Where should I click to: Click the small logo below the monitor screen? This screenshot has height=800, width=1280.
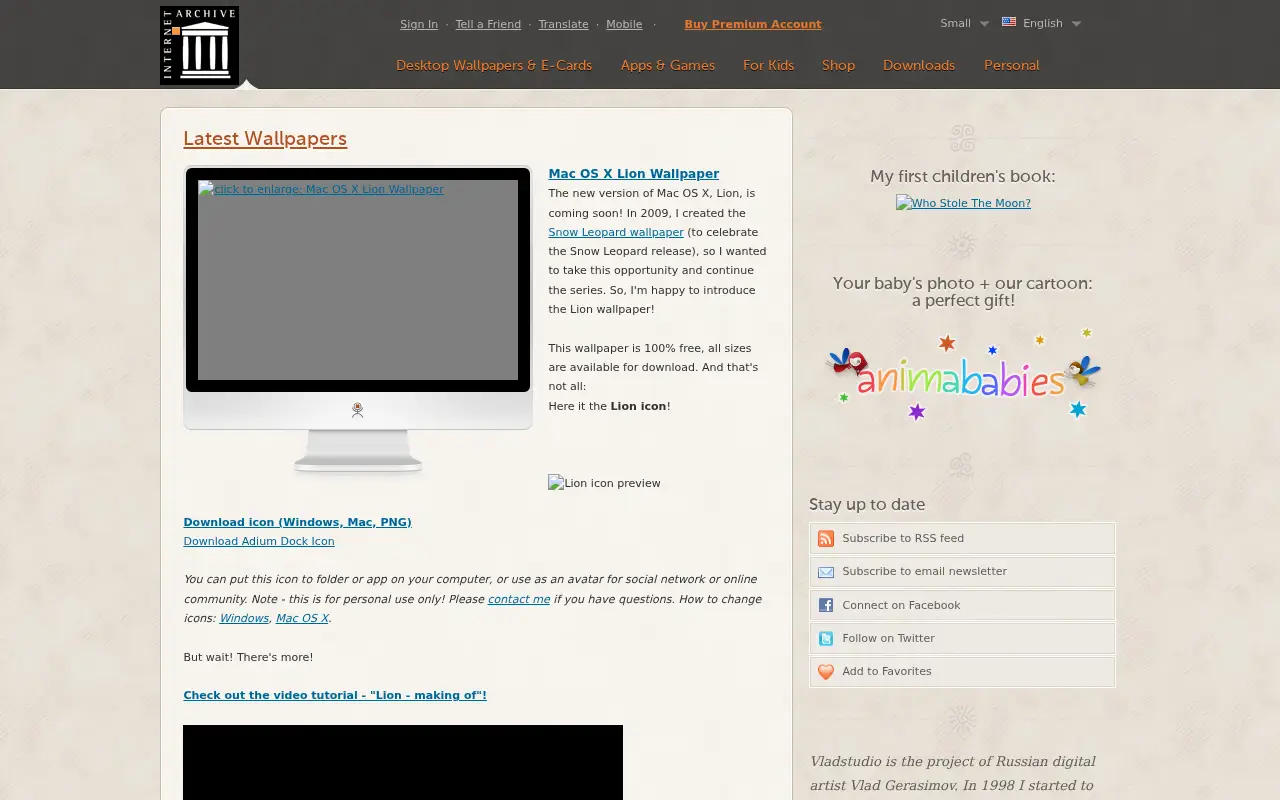coord(357,410)
